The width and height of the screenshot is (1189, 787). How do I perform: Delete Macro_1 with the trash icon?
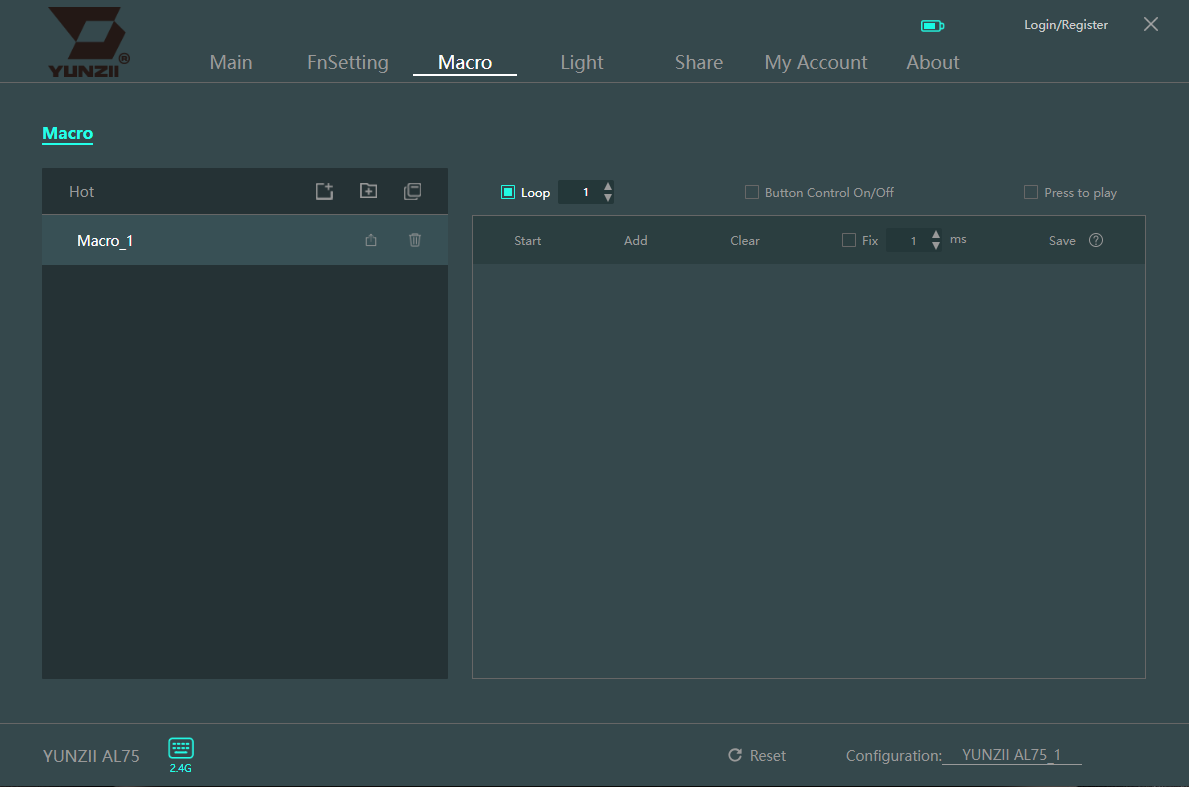point(415,240)
